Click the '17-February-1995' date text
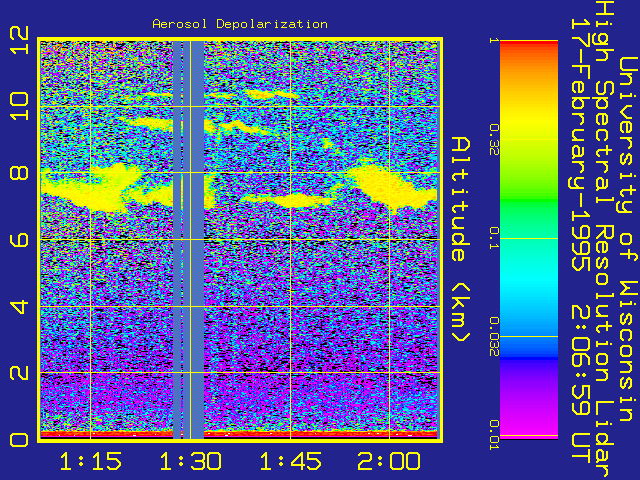Viewport: 640px width, 480px height. coord(580,145)
